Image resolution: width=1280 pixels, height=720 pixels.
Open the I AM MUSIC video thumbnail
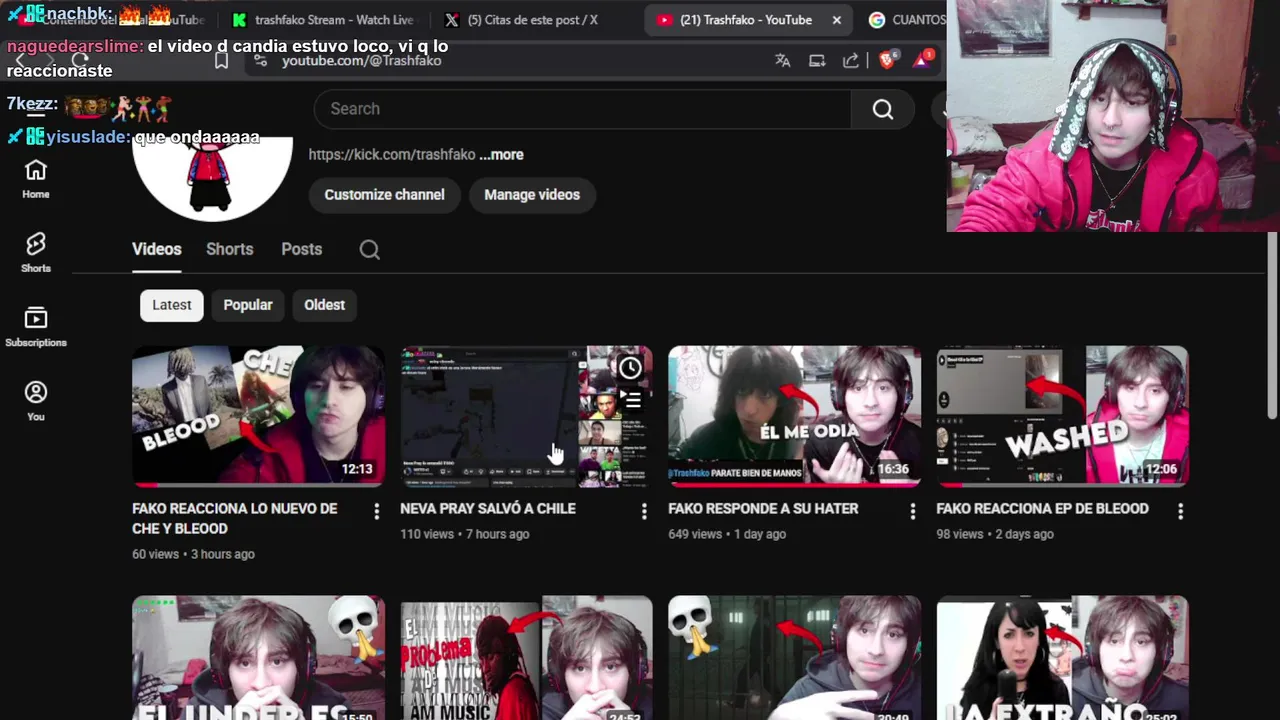(526, 657)
